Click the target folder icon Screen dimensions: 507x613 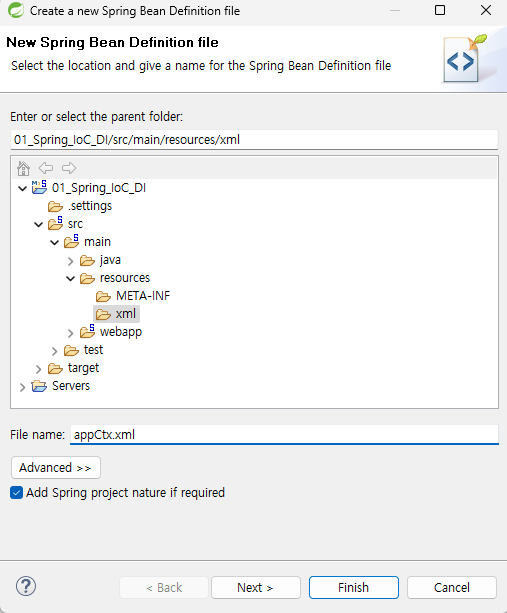pyautogui.click(x=55, y=368)
